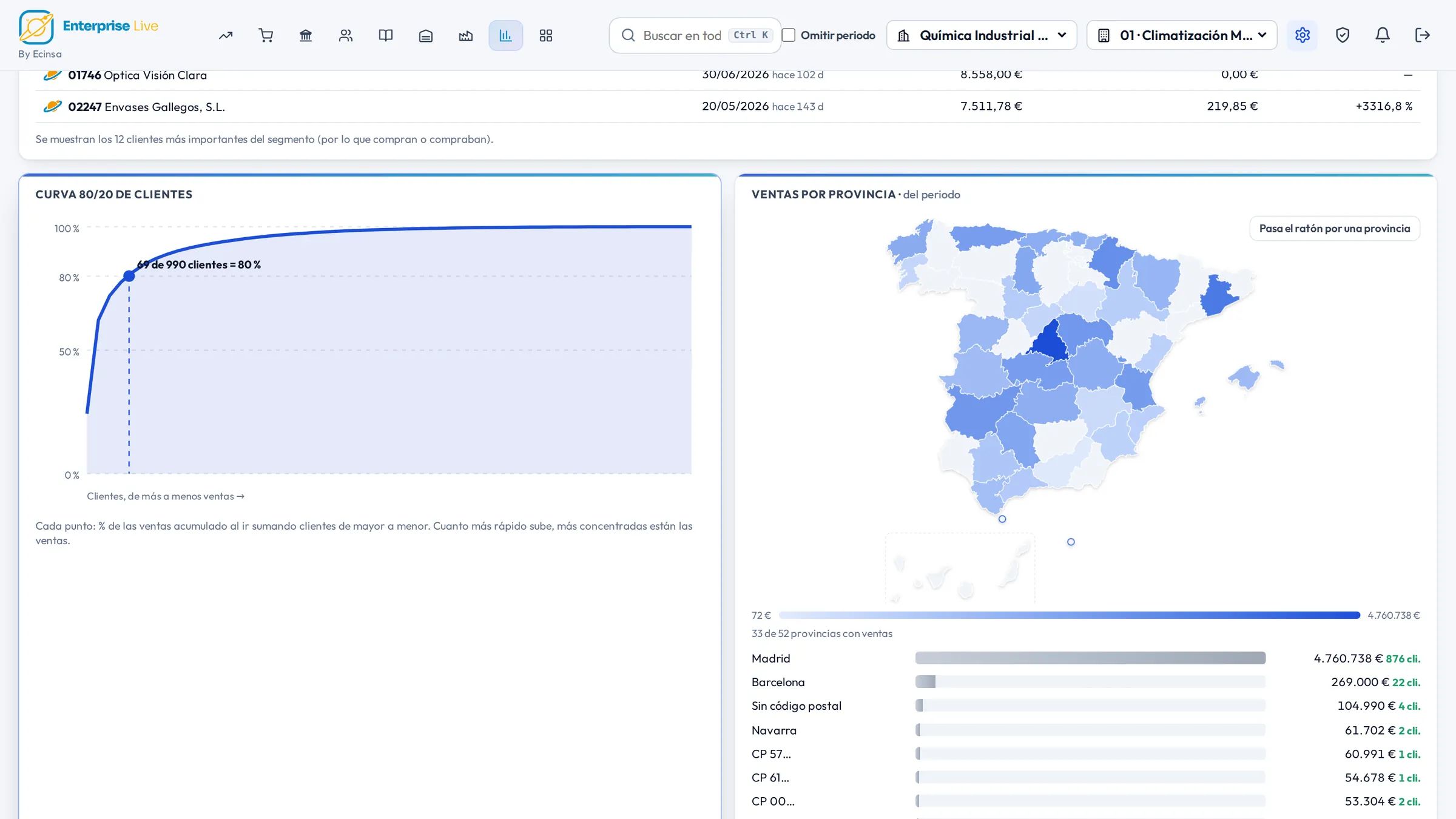Click 22 cli. count for Barcelona
1456x819 pixels.
click(x=1406, y=682)
